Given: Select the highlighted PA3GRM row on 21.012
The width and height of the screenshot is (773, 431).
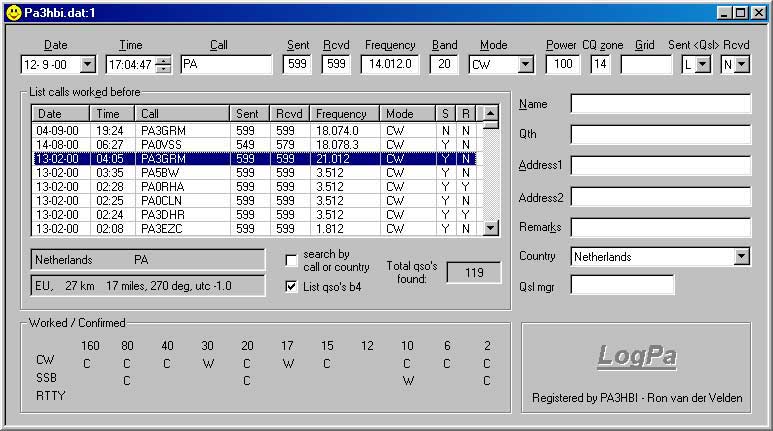Looking at the screenshot, I should click(x=254, y=159).
